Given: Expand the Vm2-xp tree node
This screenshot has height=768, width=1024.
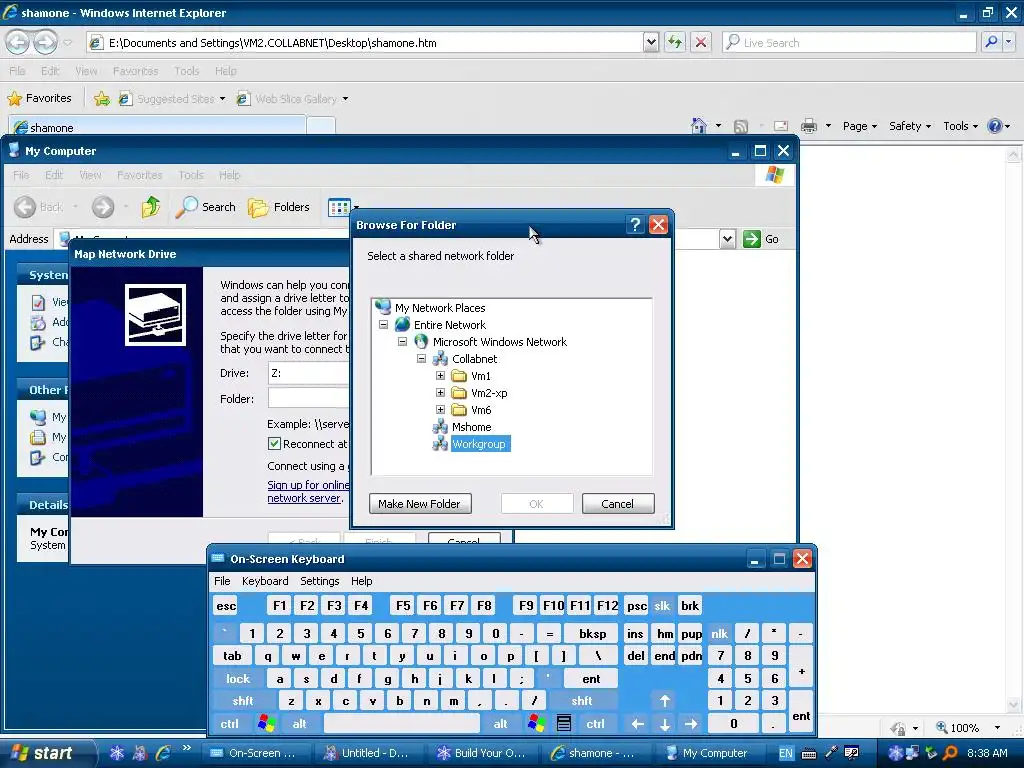Looking at the screenshot, I should click(x=440, y=392).
